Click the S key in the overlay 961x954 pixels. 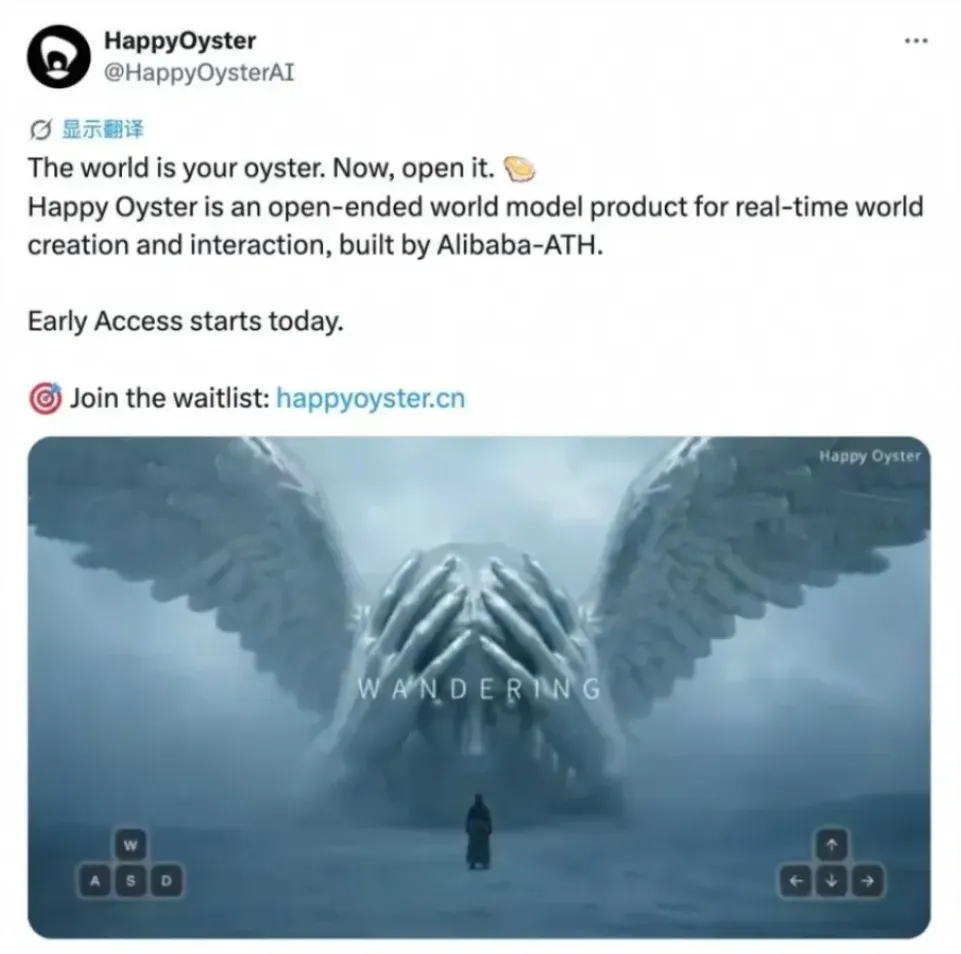click(x=131, y=881)
